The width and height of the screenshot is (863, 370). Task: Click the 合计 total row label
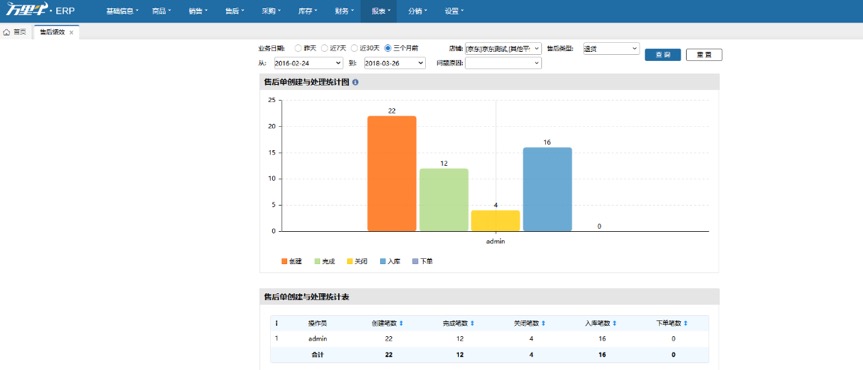[318, 355]
